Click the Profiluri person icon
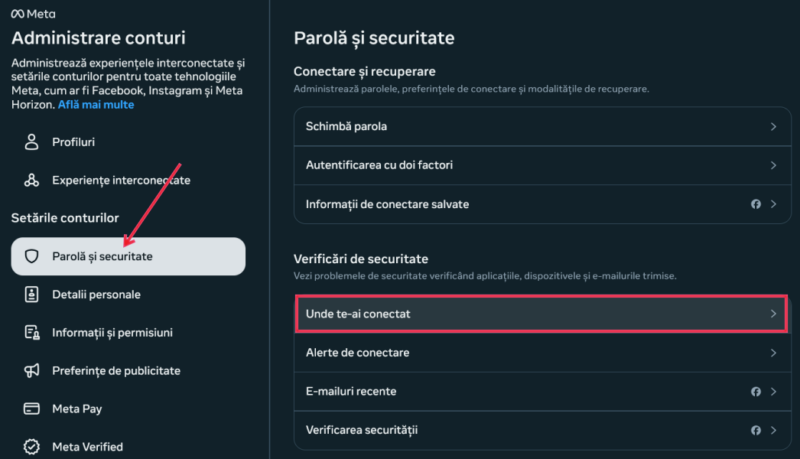Screen dimensions: 800x459 pyautogui.click(x=31, y=142)
